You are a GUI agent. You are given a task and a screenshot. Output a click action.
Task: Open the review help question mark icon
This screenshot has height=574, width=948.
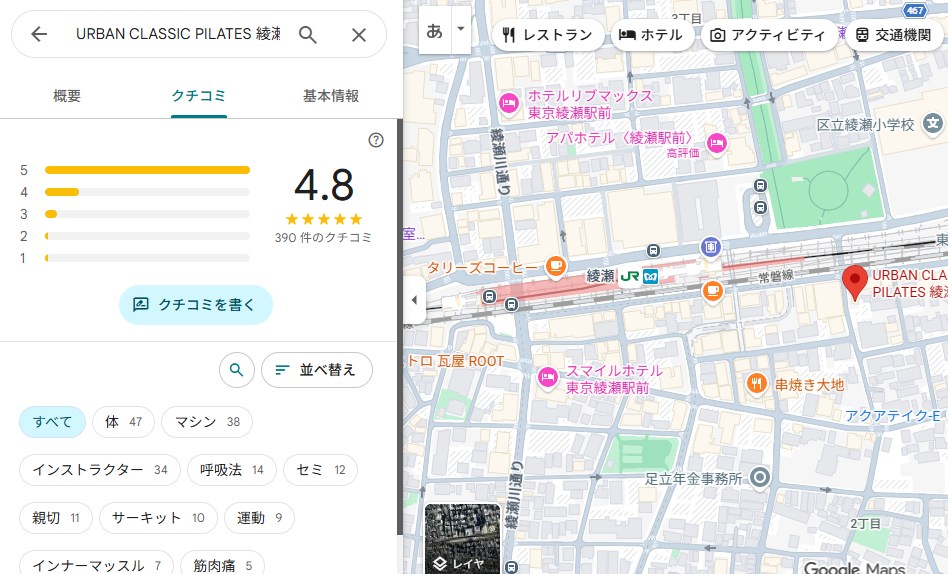(376, 140)
